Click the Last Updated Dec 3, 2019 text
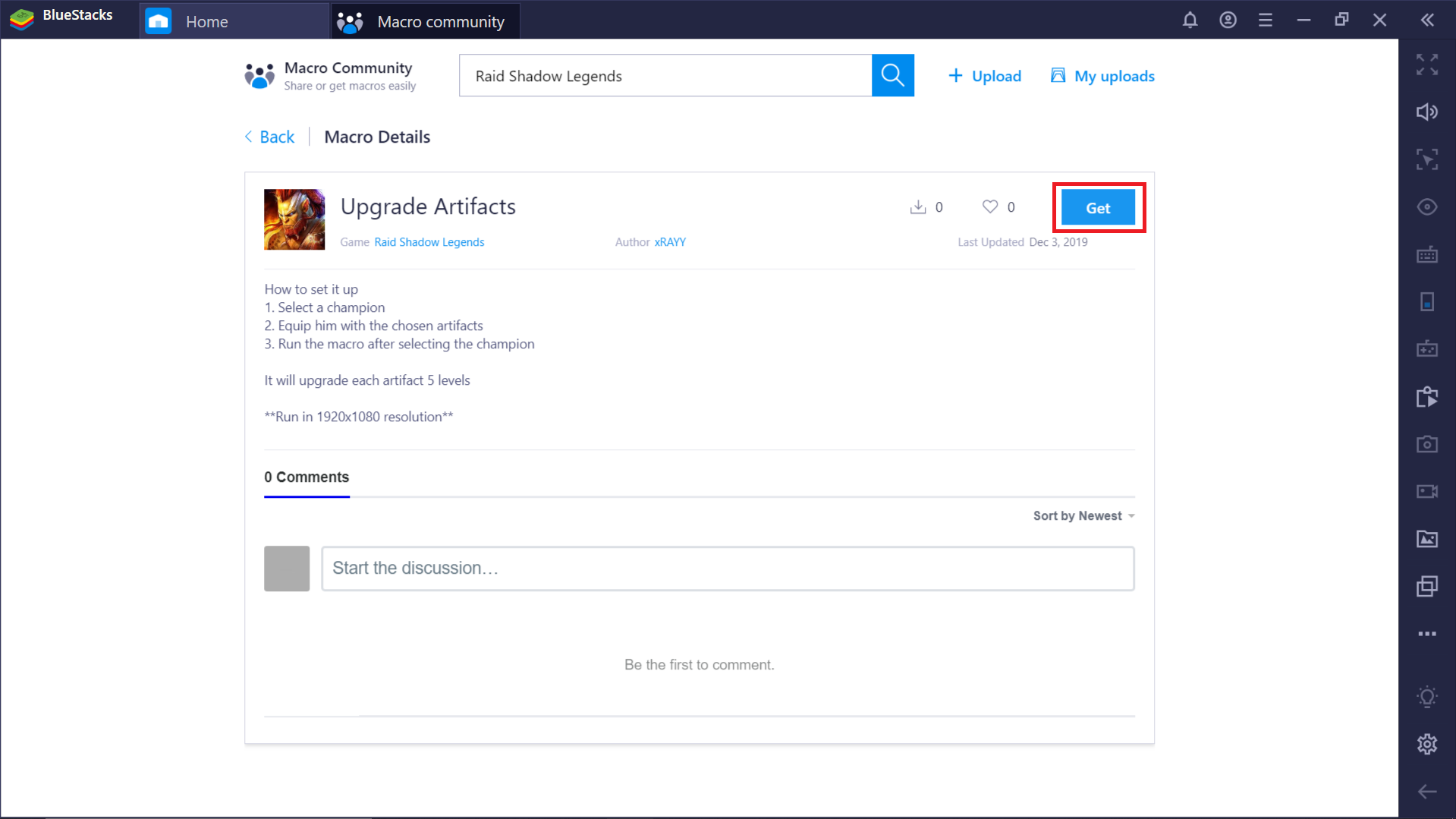This screenshot has height=819, width=1456. 1022,242
